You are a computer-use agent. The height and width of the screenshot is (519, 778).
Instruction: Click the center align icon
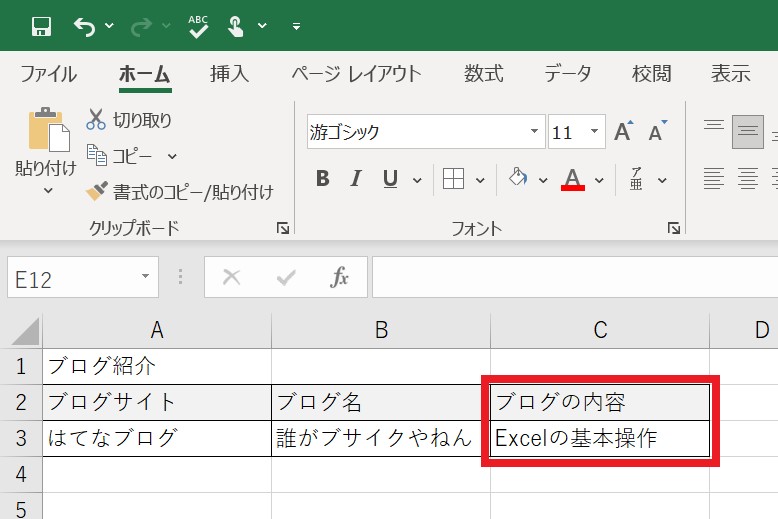(x=747, y=179)
